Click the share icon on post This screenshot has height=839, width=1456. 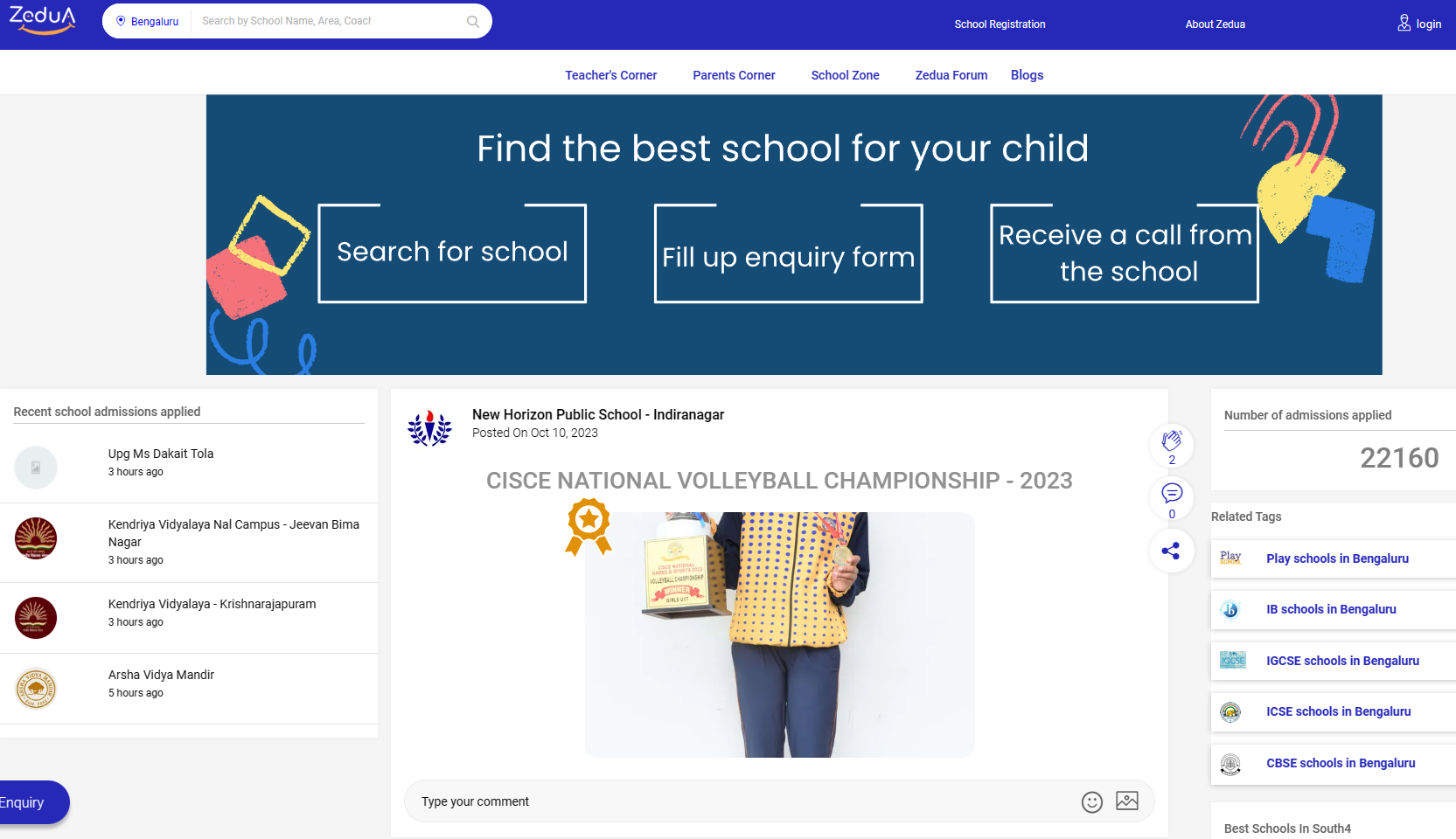point(1171,551)
